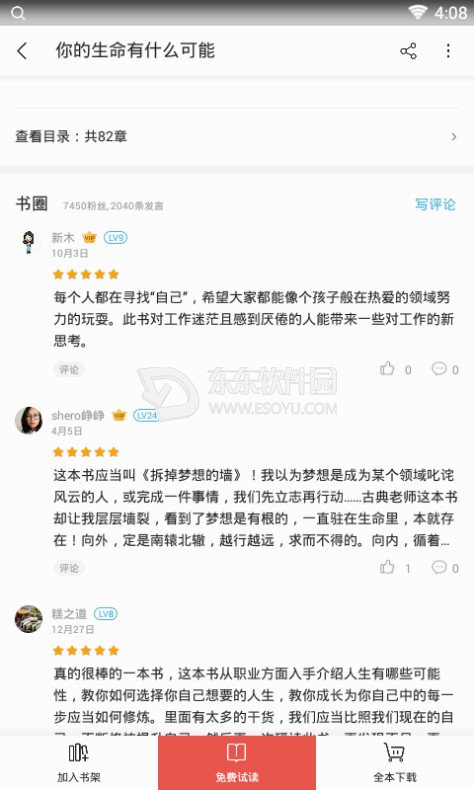474x790 pixels.
Task: Open 新木's user avatar
Action: click(29, 242)
